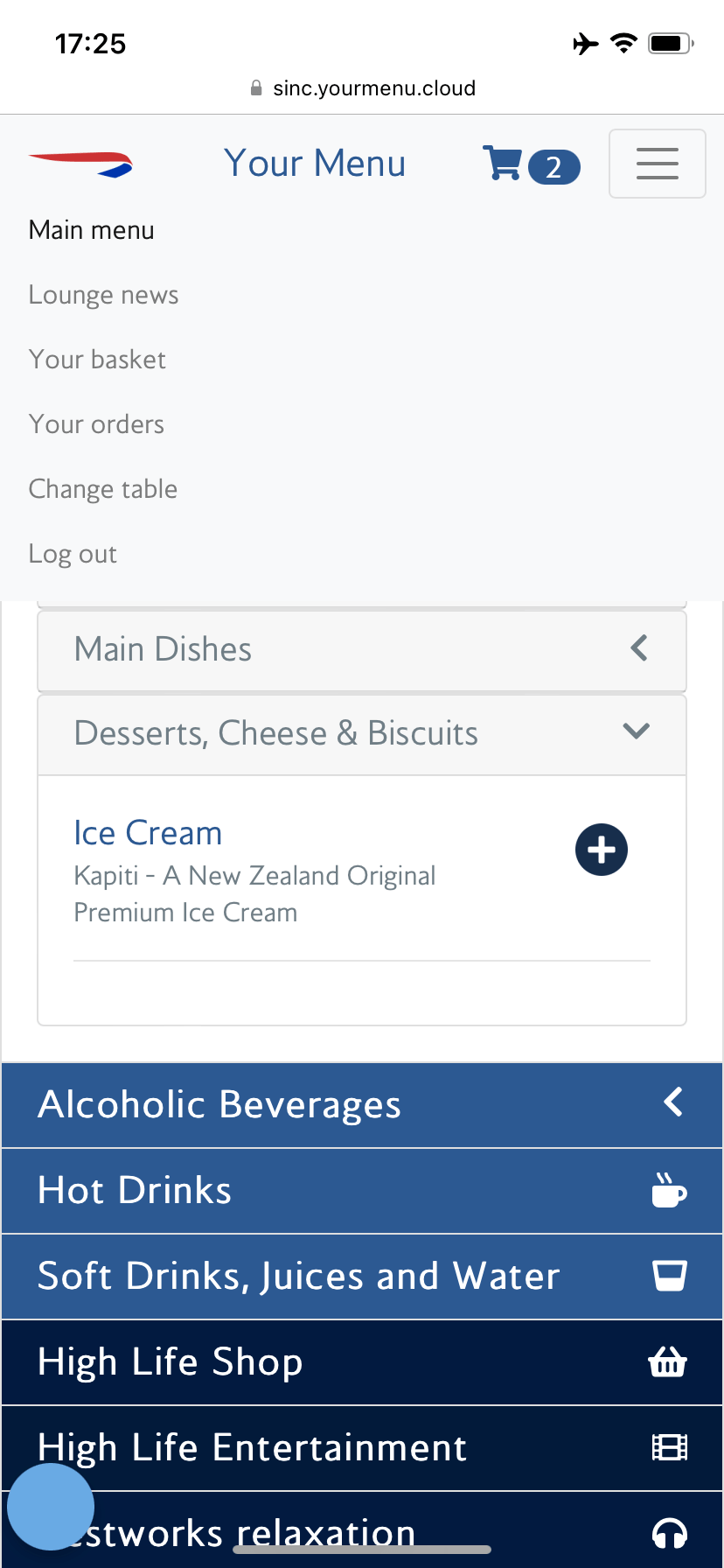Image resolution: width=724 pixels, height=1568 pixels.
Task: Tap the High Life Shop basket icon
Action: pos(668,1362)
